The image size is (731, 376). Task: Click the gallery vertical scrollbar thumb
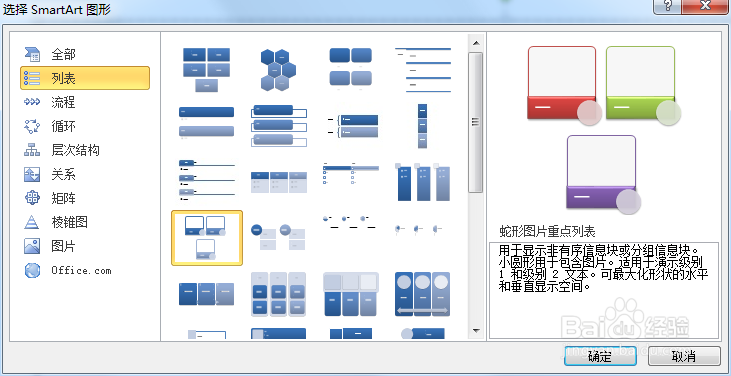476,122
